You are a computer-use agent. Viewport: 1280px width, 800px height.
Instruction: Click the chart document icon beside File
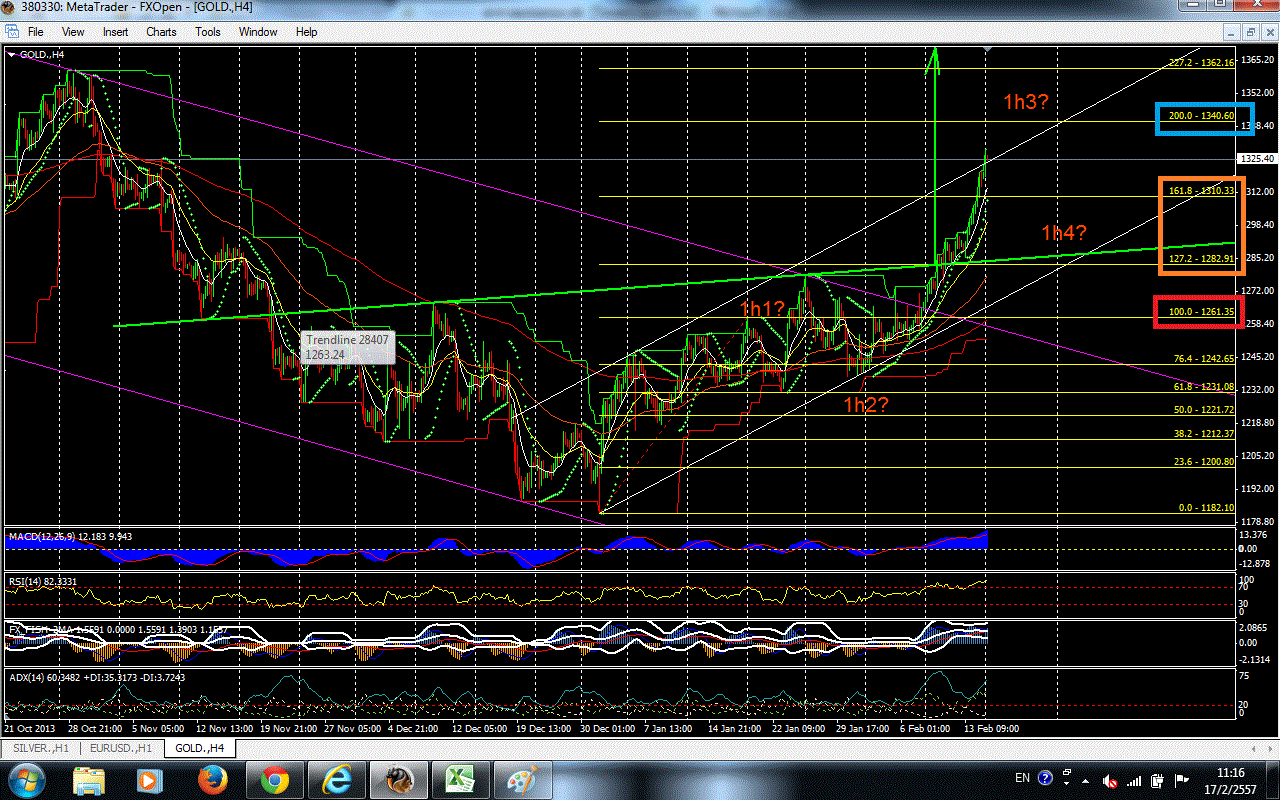10,32
